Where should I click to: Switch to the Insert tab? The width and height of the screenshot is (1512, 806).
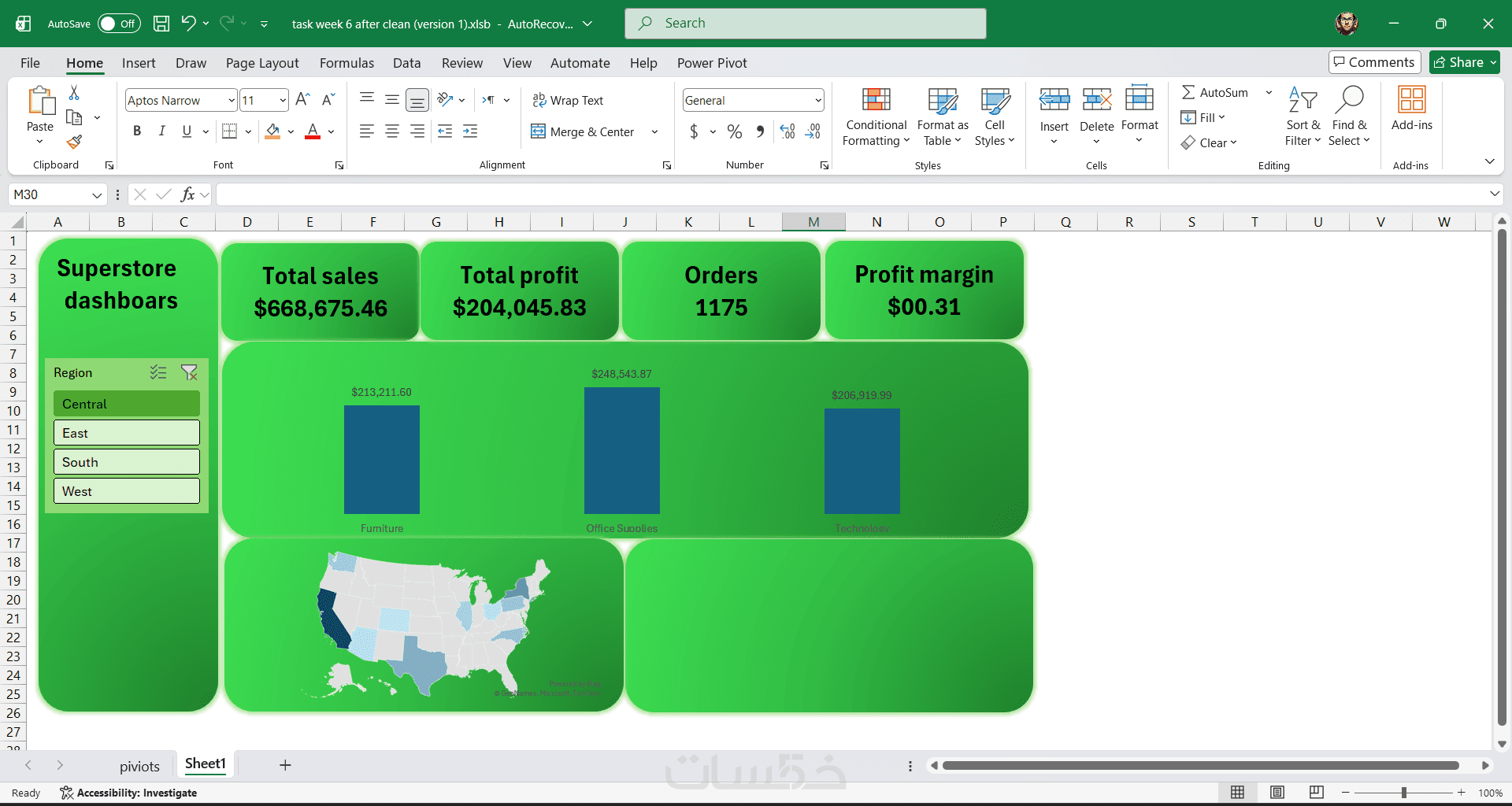point(139,63)
